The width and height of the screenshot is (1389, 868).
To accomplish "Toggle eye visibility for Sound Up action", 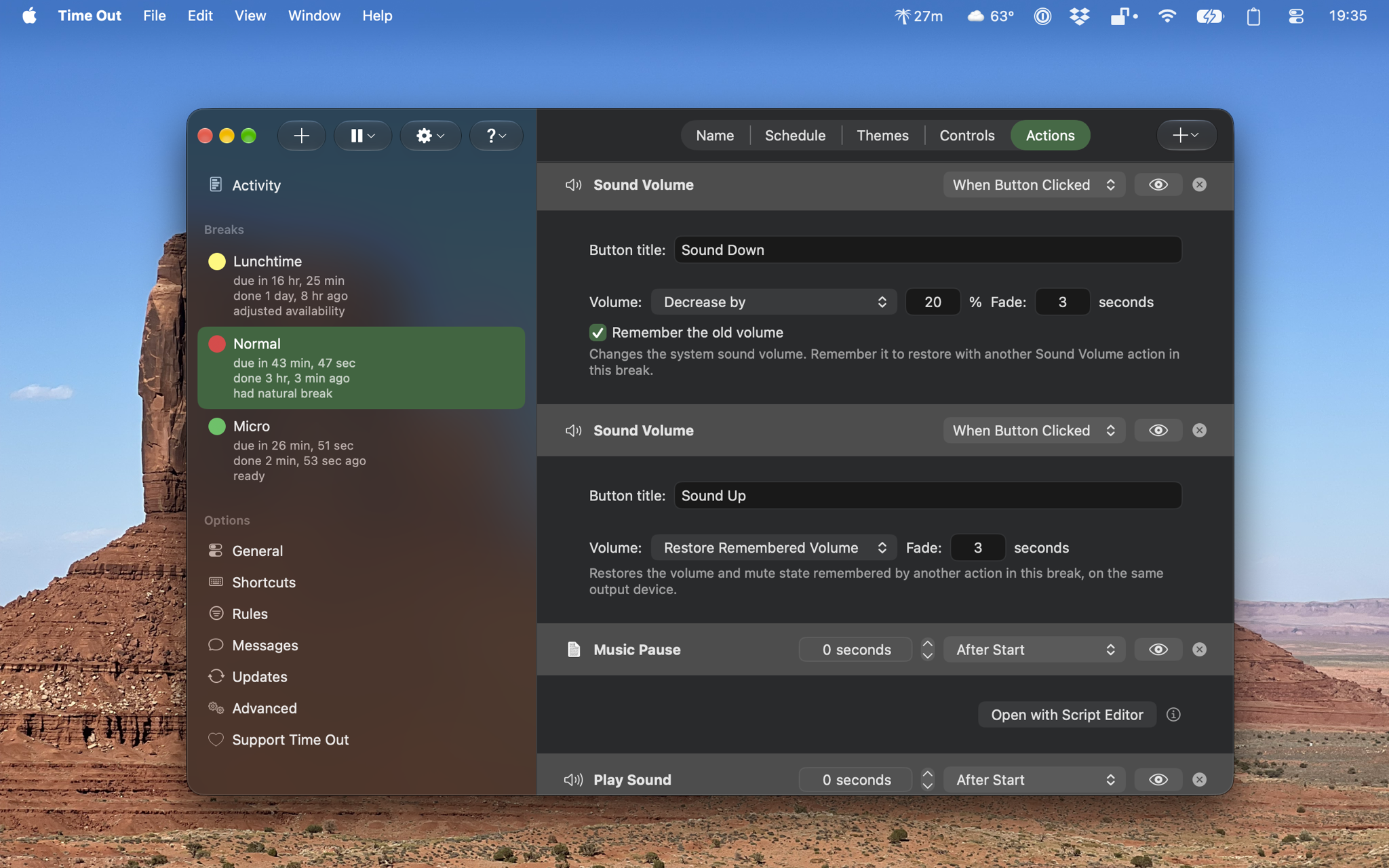I will click(x=1158, y=431).
